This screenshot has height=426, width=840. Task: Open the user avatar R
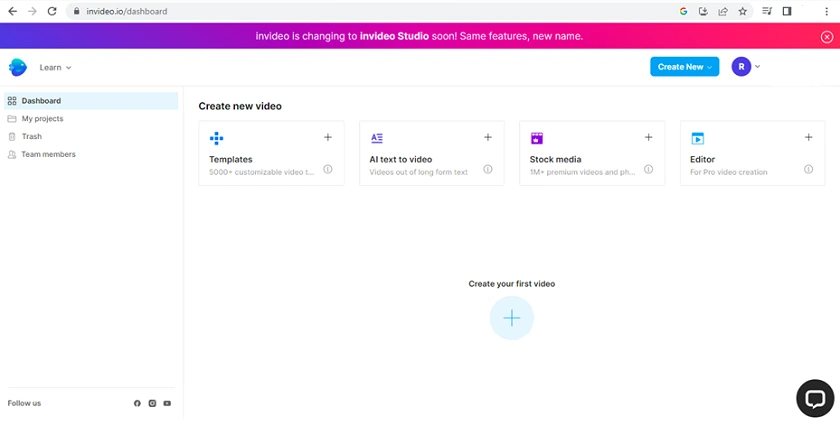[x=741, y=67]
